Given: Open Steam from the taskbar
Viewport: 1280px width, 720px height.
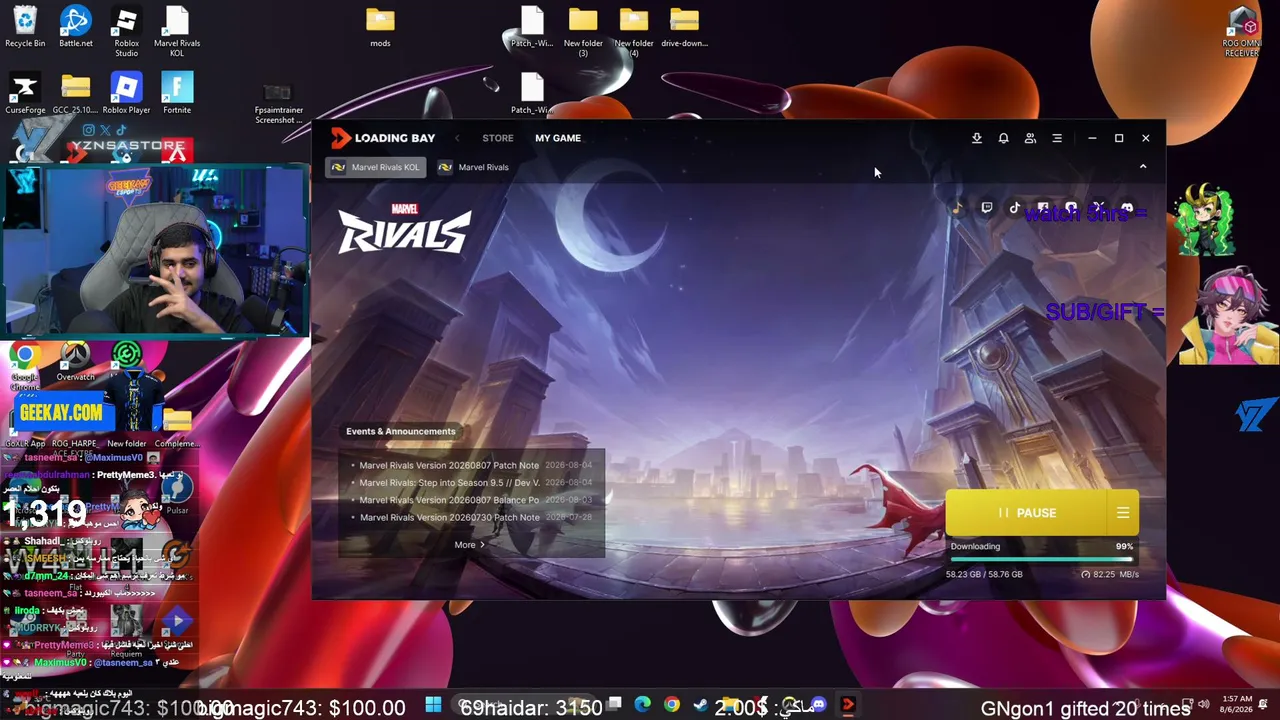Looking at the screenshot, I should point(700,705).
